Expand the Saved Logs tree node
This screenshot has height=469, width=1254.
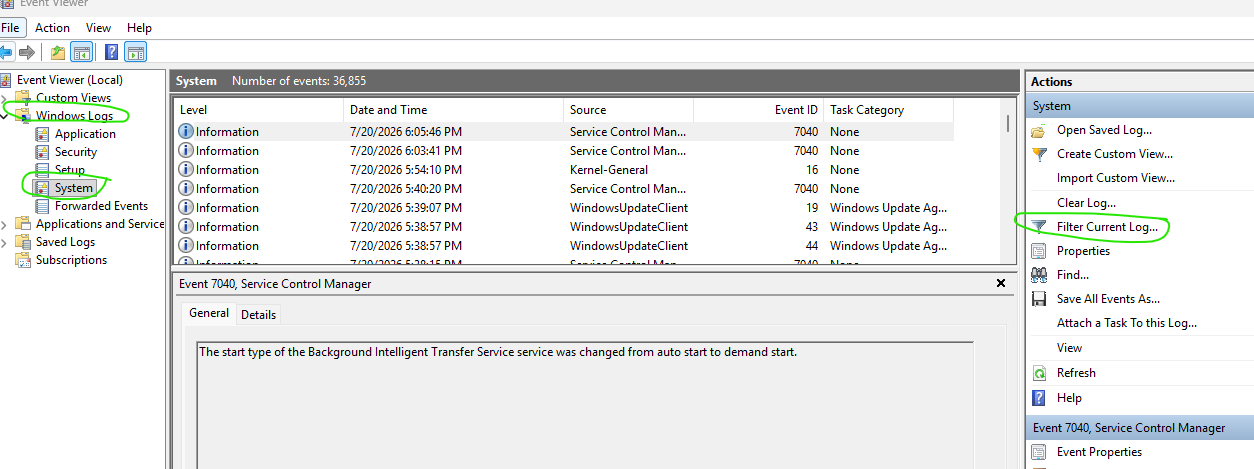[x=4, y=242]
